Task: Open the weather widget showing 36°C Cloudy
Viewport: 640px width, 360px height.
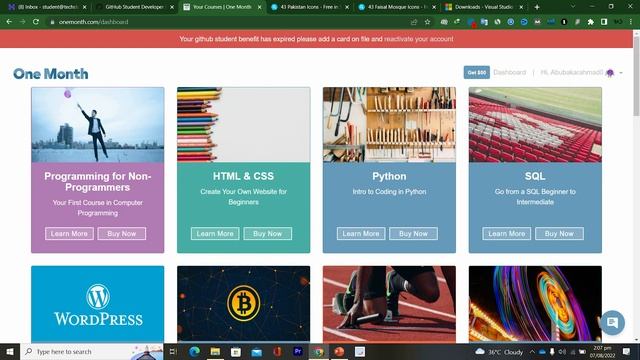Action: click(x=500, y=351)
